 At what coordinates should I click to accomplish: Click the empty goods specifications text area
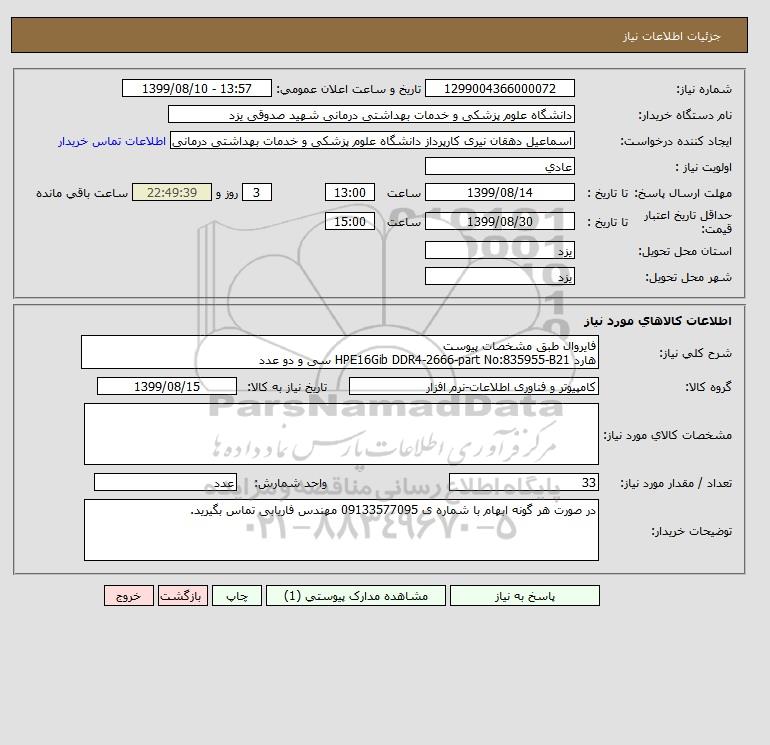pyautogui.click(x=341, y=434)
